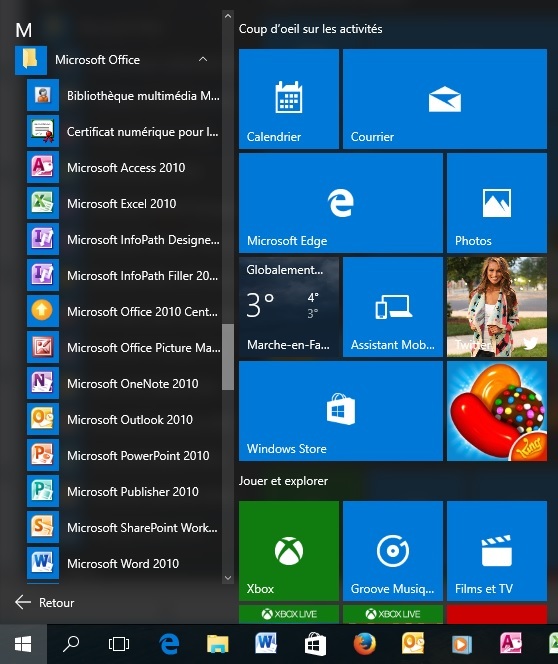Image resolution: width=558 pixels, height=664 pixels.
Task: Open Microsoft OneNote 2010
Action: click(x=124, y=384)
